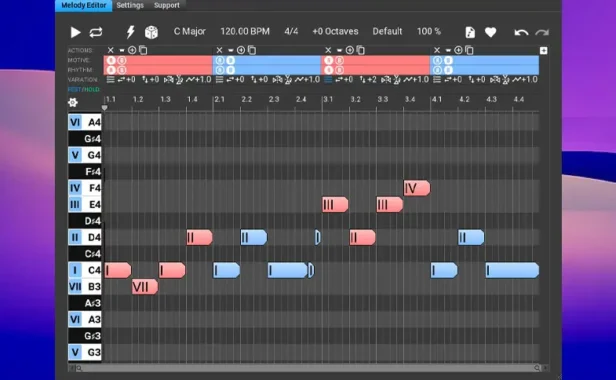This screenshot has width=616, height=380.
Task: Click minus action icon on bar 2
Action: (x=231, y=50)
